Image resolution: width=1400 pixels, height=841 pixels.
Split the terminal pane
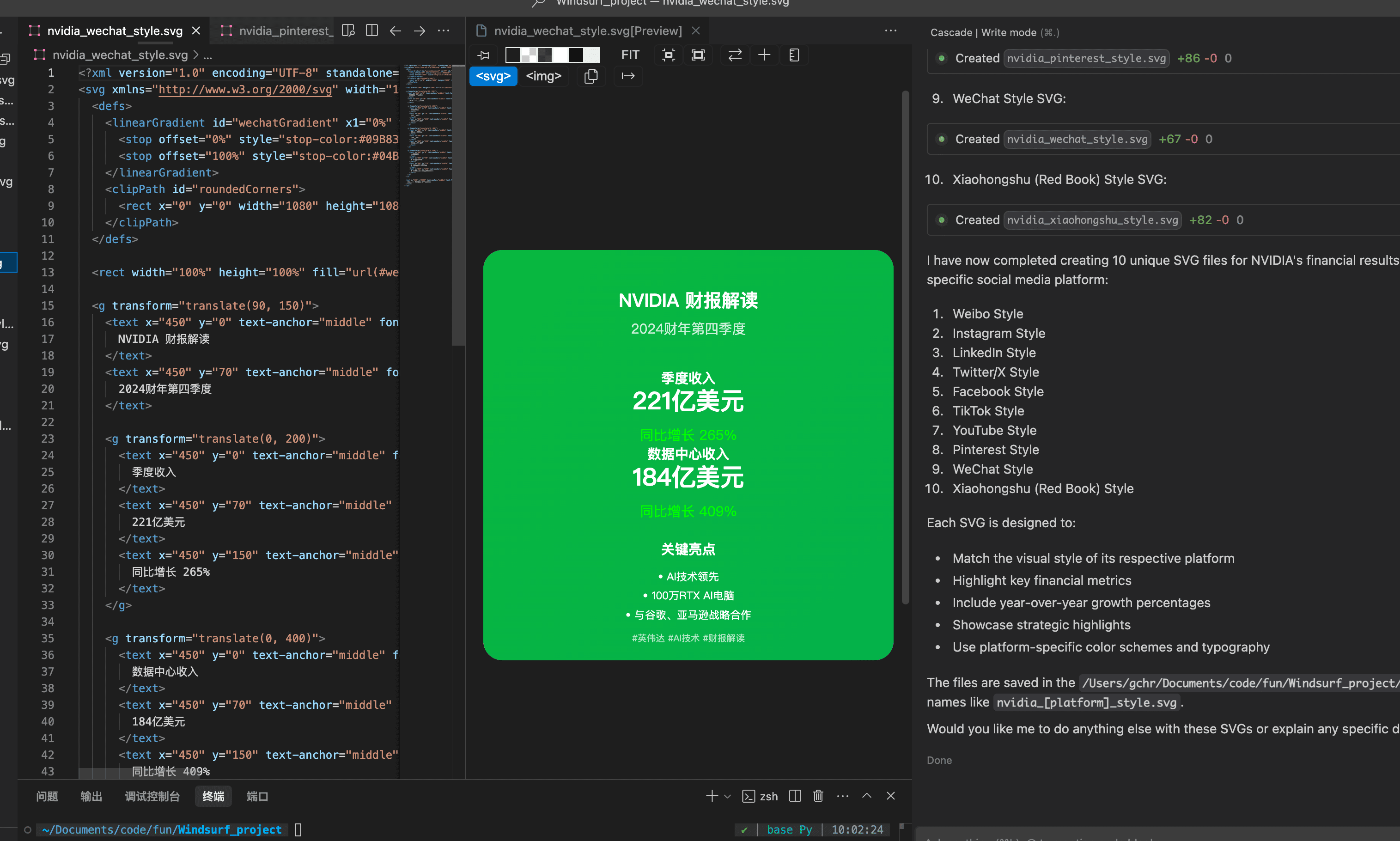click(x=795, y=796)
